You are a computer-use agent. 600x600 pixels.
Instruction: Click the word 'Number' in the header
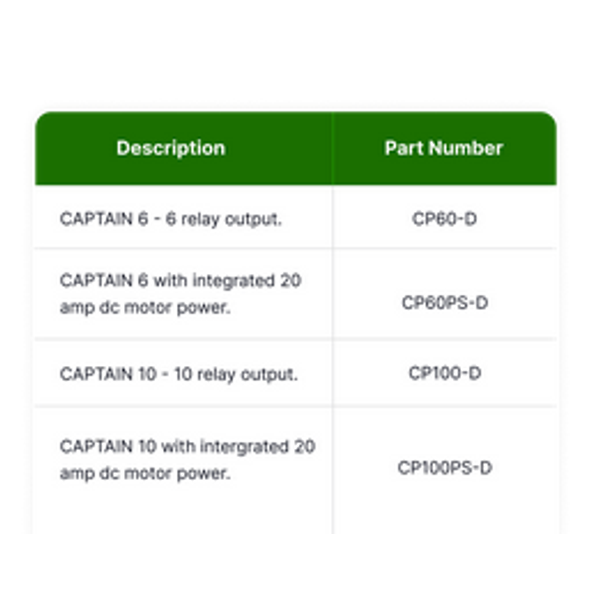pos(466,148)
